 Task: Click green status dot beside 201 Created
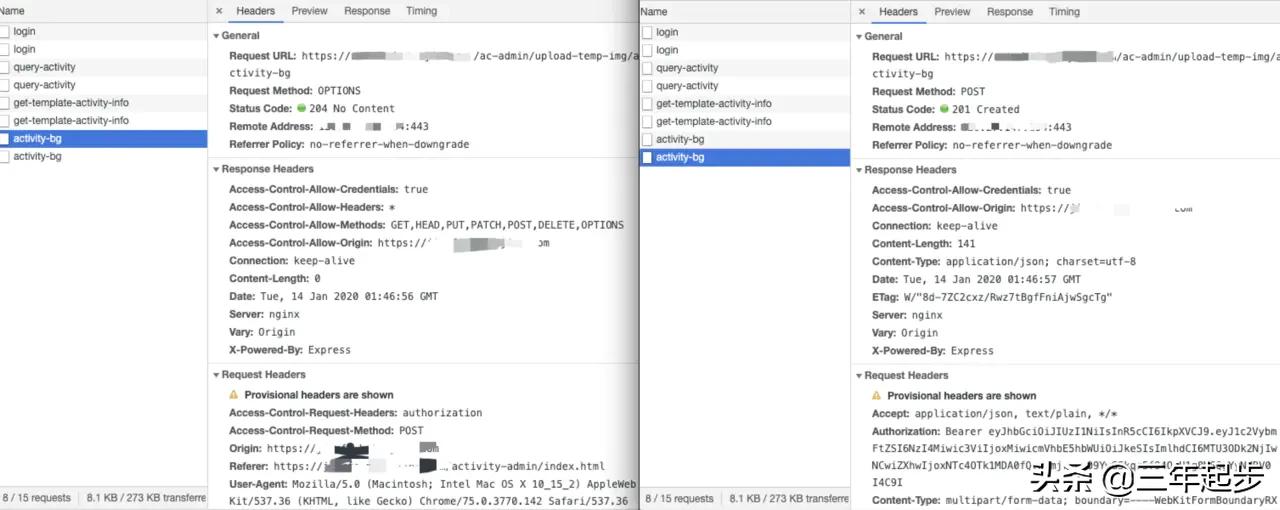pyautogui.click(x=944, y=109)
